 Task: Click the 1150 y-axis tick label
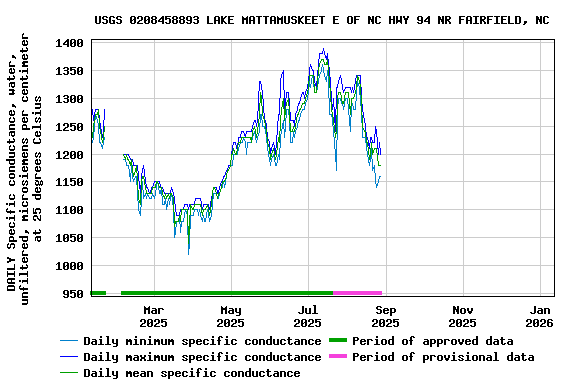tap(69, 182)
